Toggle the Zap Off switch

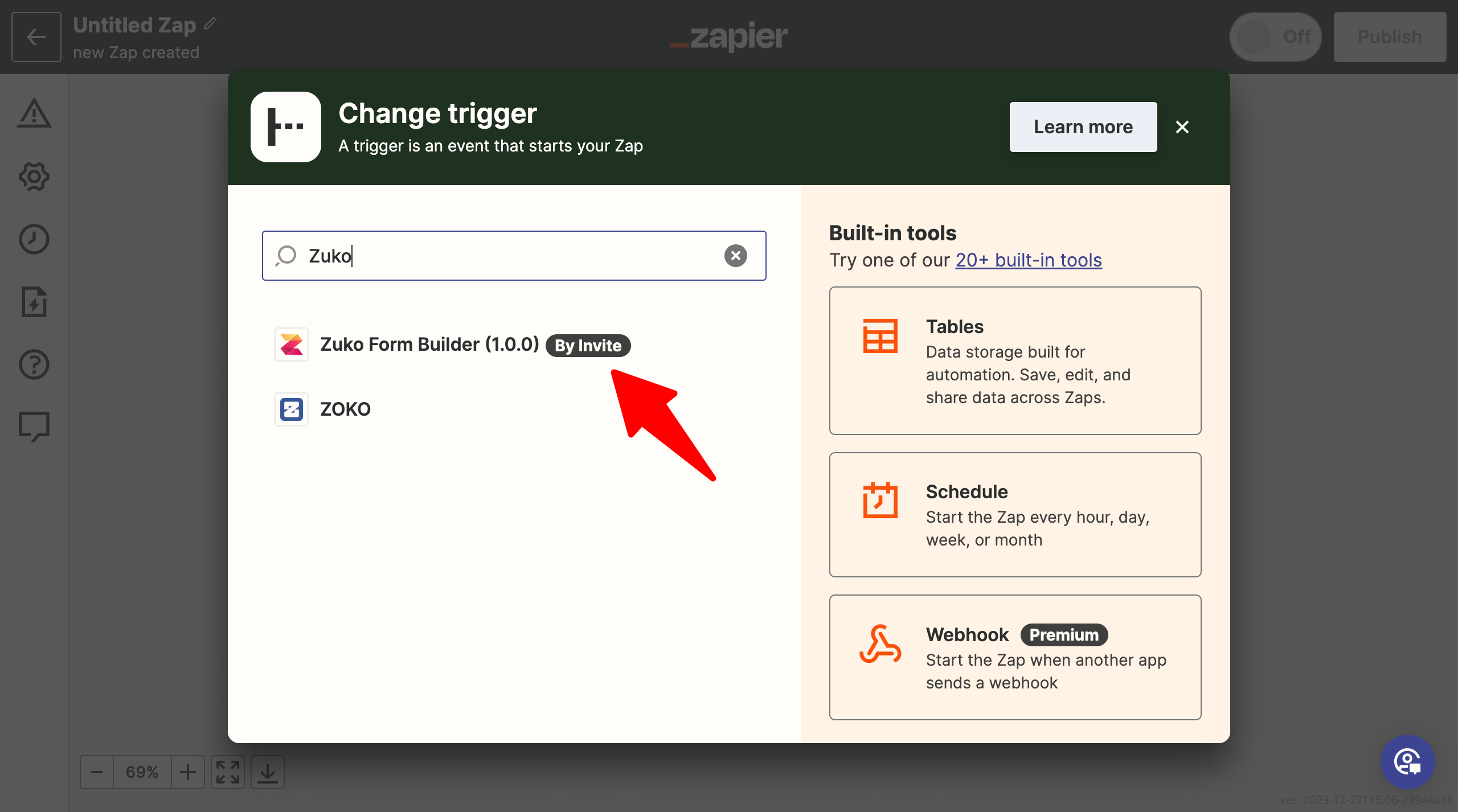1275,36
